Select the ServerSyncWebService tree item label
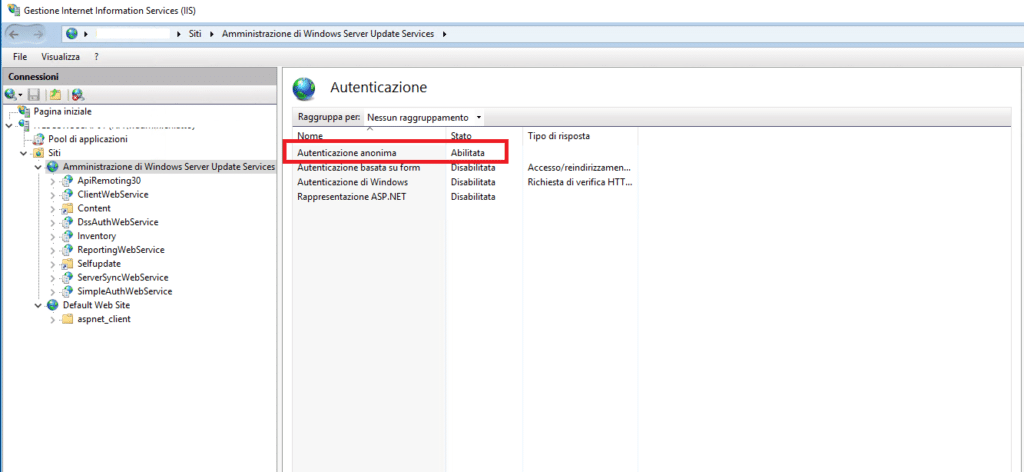 point(123,277)
